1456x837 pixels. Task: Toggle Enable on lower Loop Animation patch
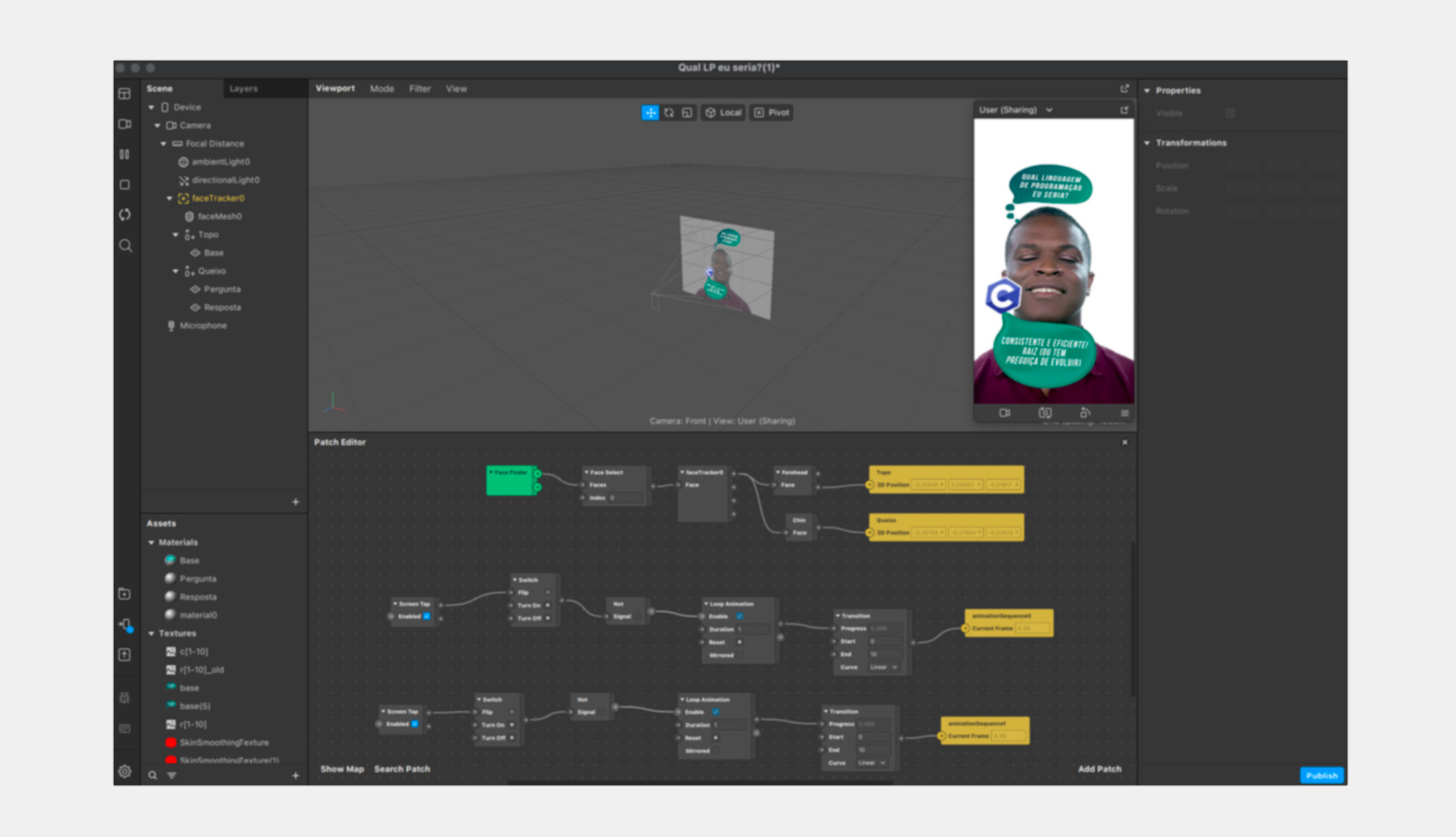click(715, 712)
